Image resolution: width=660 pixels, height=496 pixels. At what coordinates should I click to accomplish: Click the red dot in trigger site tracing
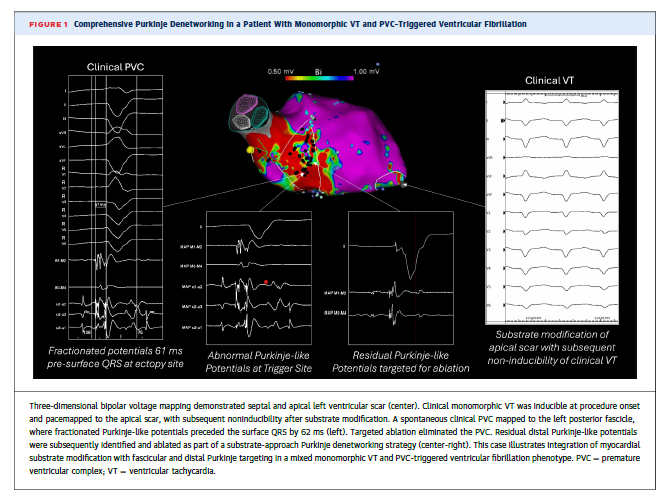tap(266, 282)
